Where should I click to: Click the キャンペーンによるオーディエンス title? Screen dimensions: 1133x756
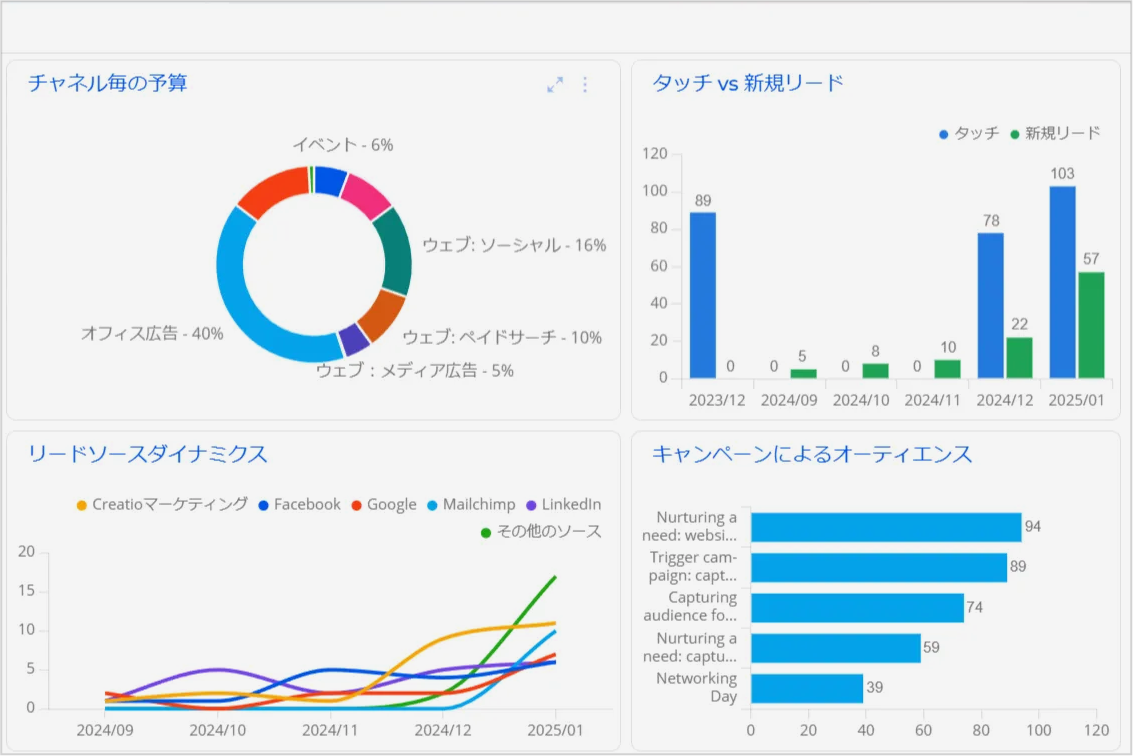point(812,455)
